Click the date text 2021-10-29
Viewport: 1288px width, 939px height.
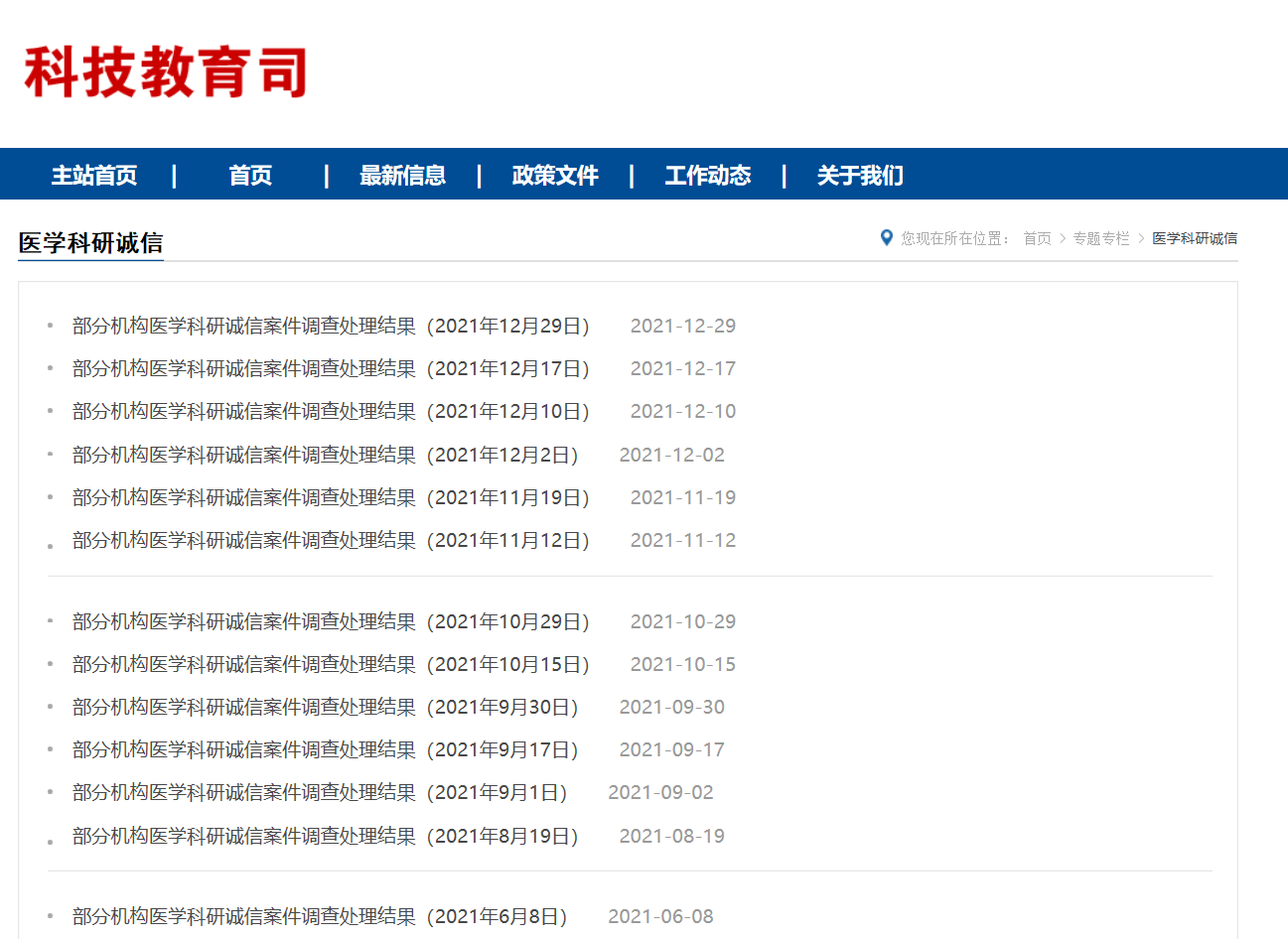pos(683,621)
